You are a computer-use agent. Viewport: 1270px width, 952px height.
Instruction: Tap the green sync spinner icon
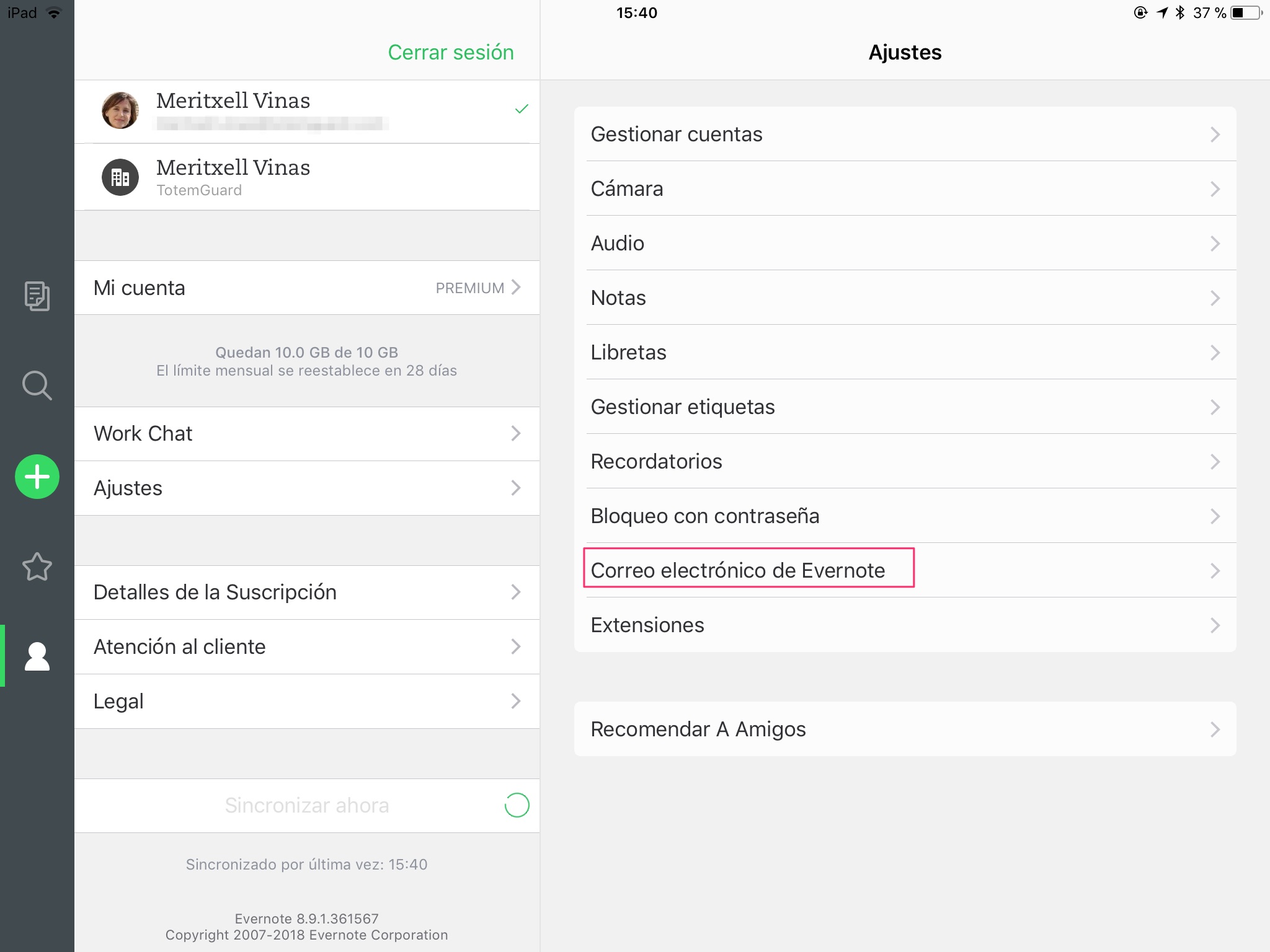517,805
